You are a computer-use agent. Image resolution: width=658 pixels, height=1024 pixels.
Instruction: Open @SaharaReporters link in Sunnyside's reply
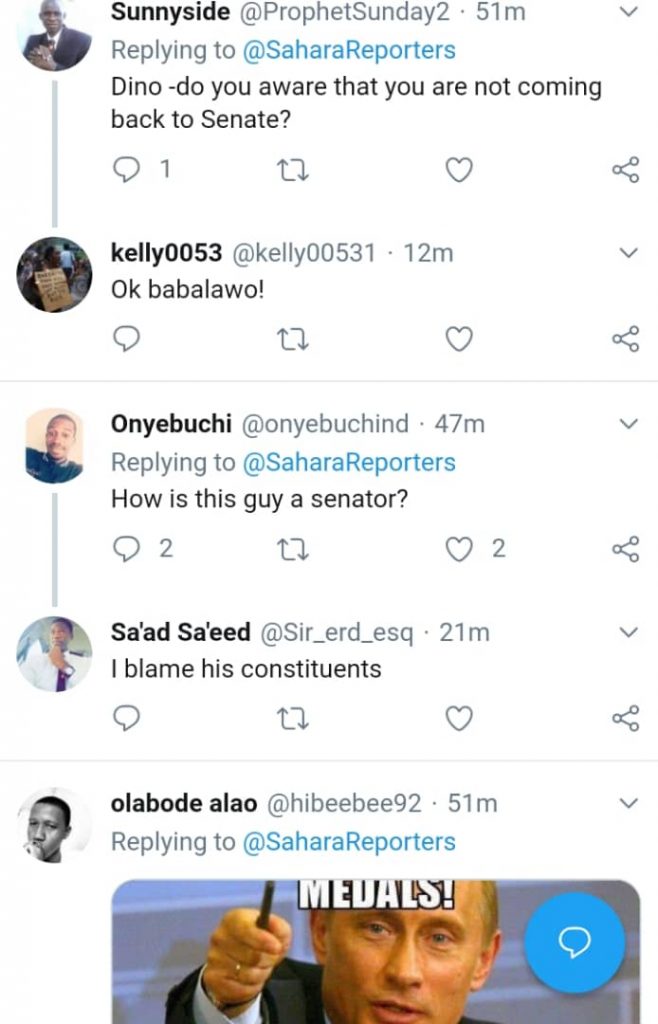(349, 50)
